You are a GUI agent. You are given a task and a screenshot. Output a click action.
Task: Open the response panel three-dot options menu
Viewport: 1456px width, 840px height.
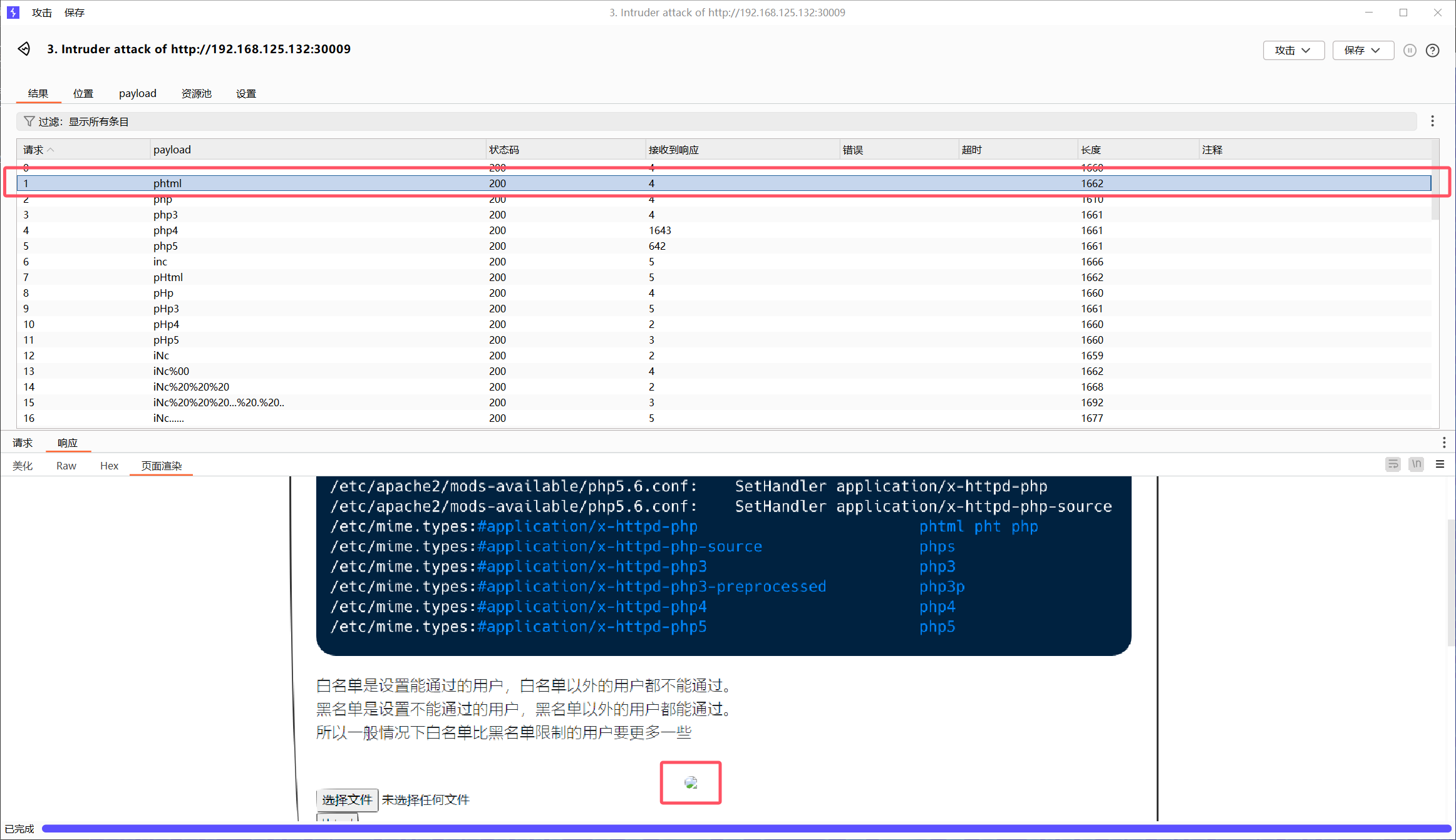click(x=1444, y=443)
